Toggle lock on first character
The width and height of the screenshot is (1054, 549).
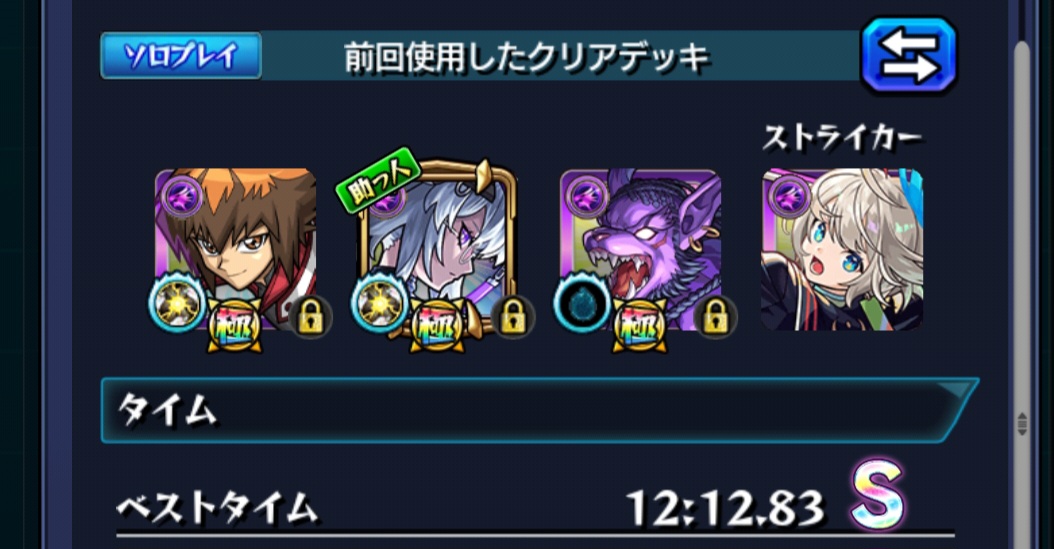(311, 317)
